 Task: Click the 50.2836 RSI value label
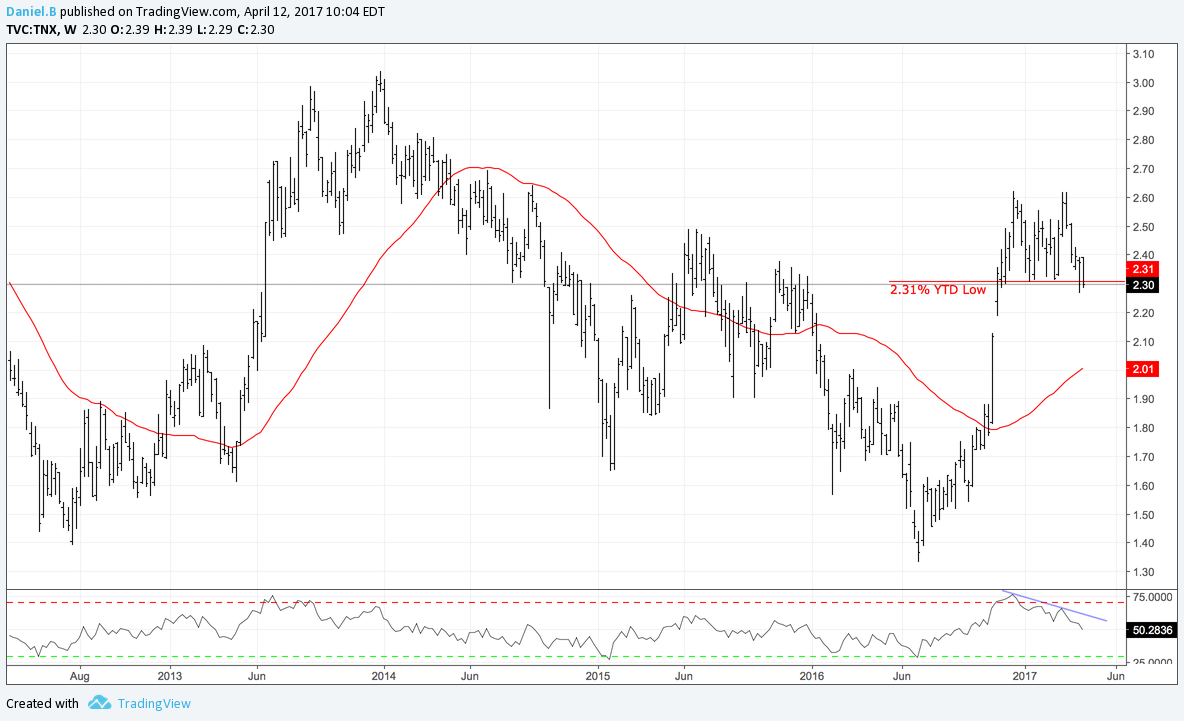[x=1152, y=630]
